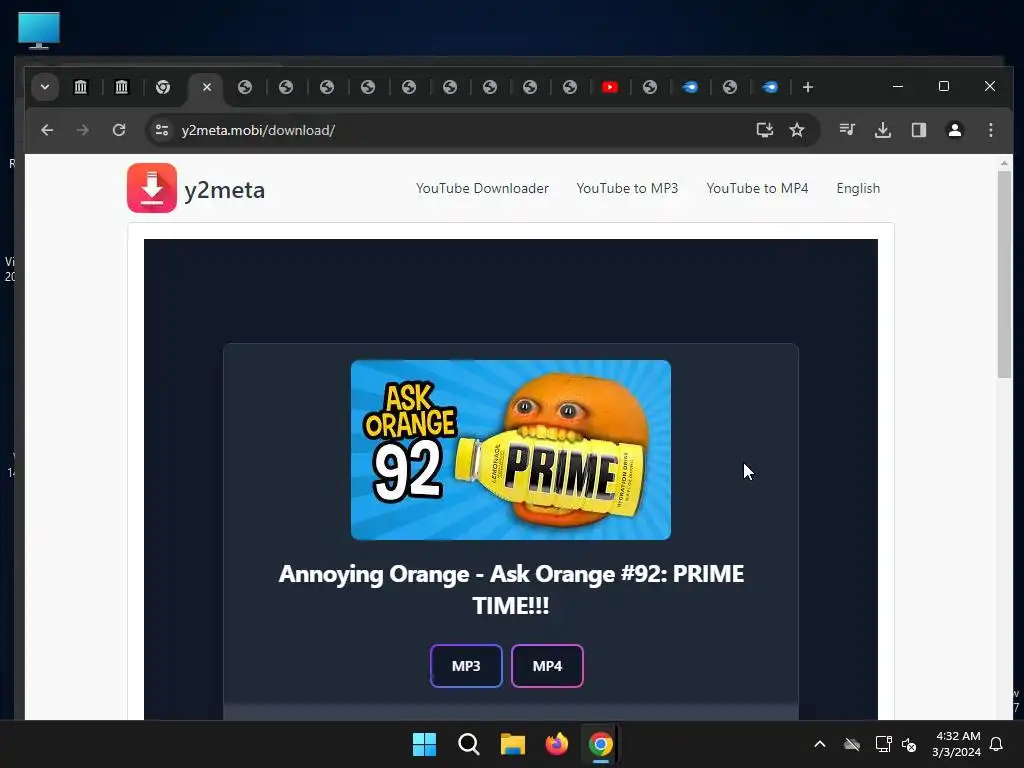This screenshot has height=768, width=1024.
Task: Click the forward navigation arrow
Action: point(82,130)
